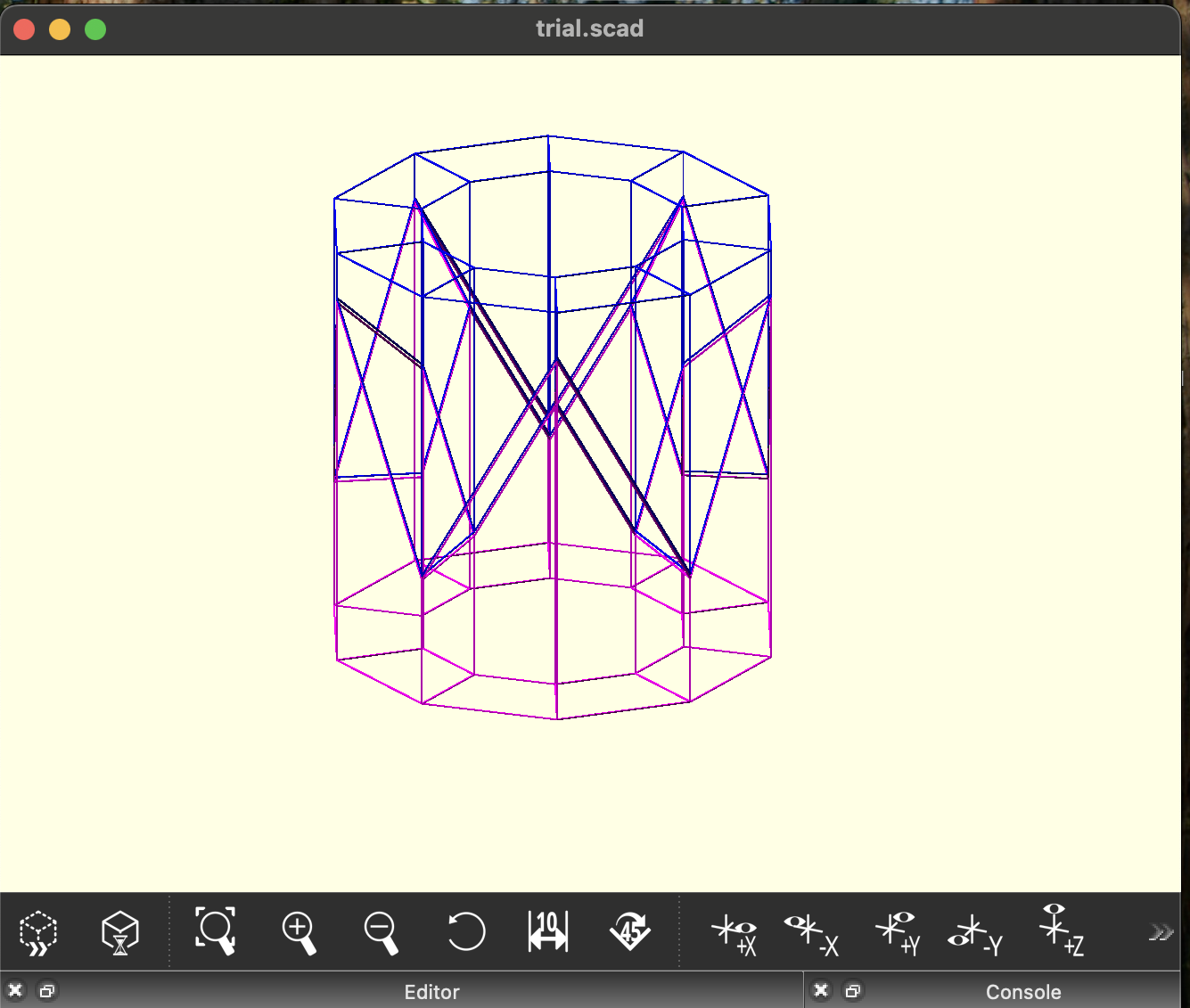The image size is (1190, 1008).
Task: Switch to the -Y view
Action: click(974, 933)
